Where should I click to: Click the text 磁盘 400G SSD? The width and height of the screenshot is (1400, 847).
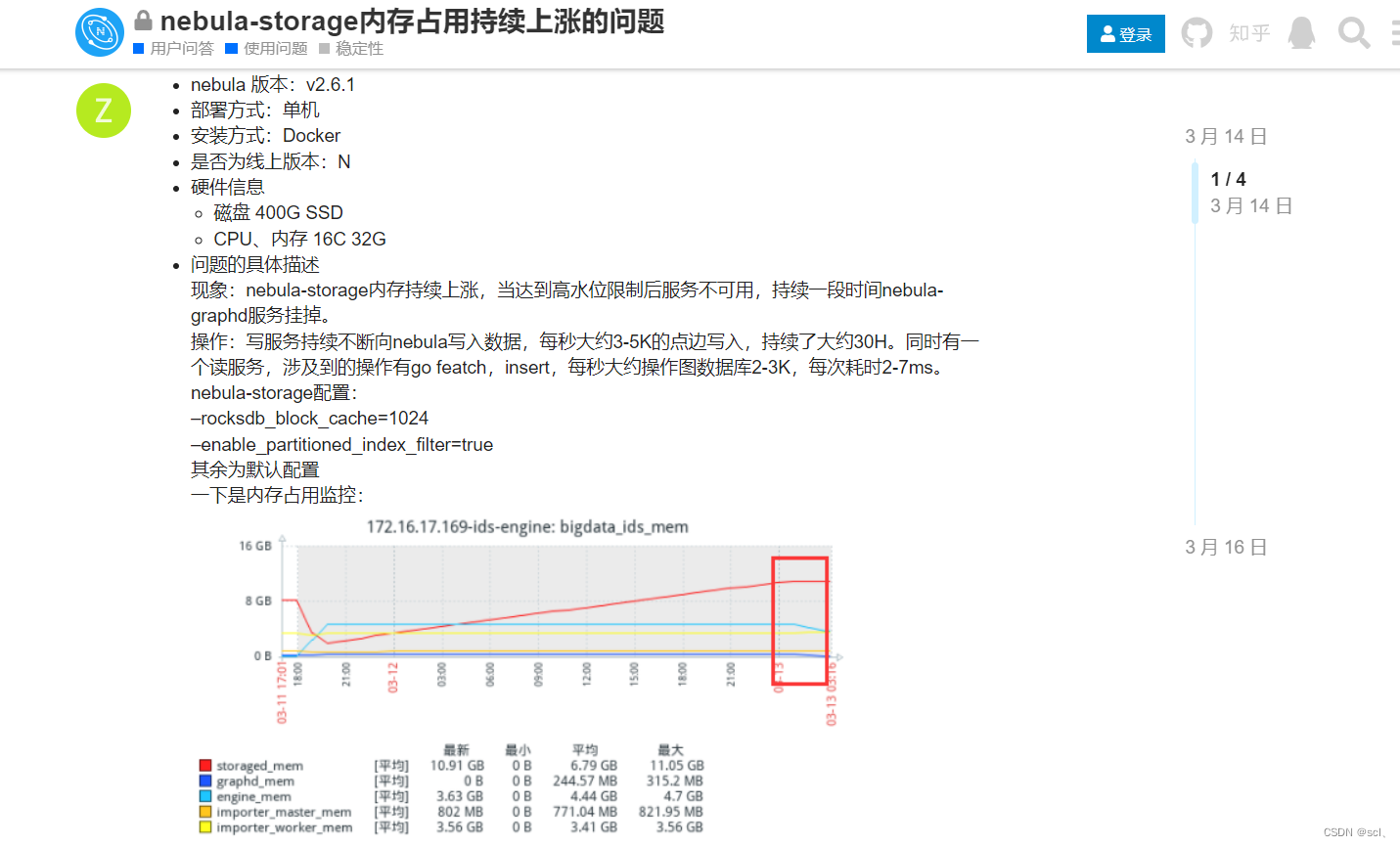click(279, 213)
